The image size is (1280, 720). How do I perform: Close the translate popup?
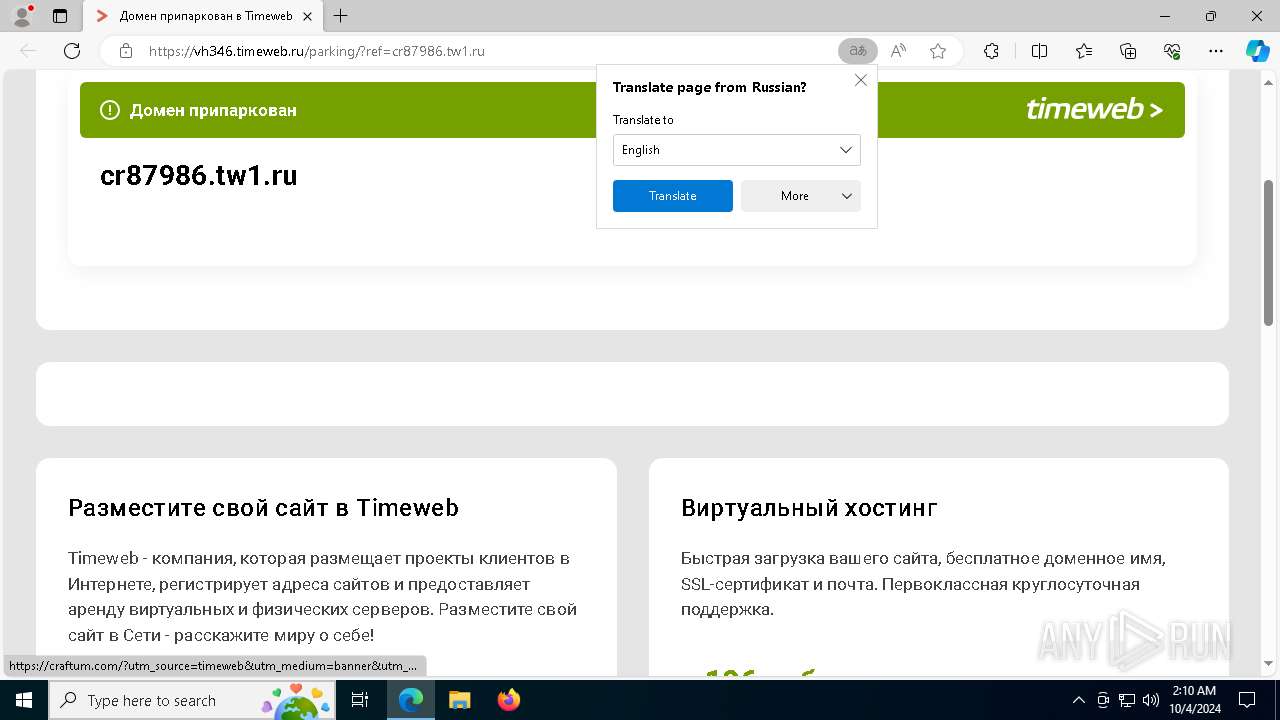click(861, 80)
